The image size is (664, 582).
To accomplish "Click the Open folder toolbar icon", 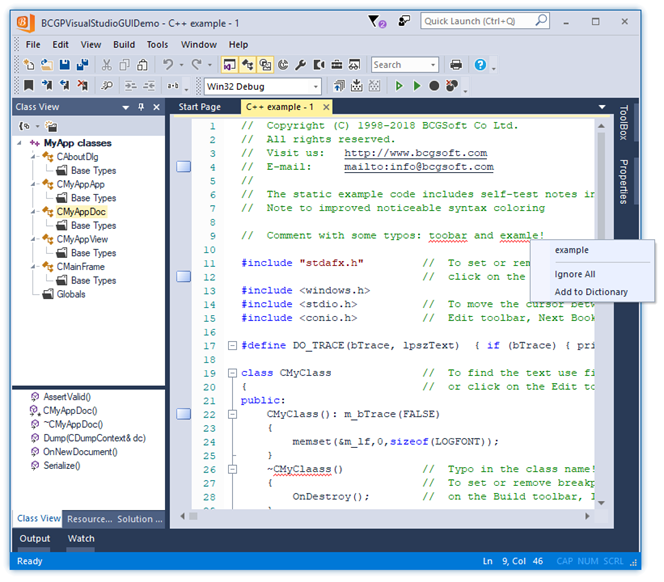I will 47,65.
